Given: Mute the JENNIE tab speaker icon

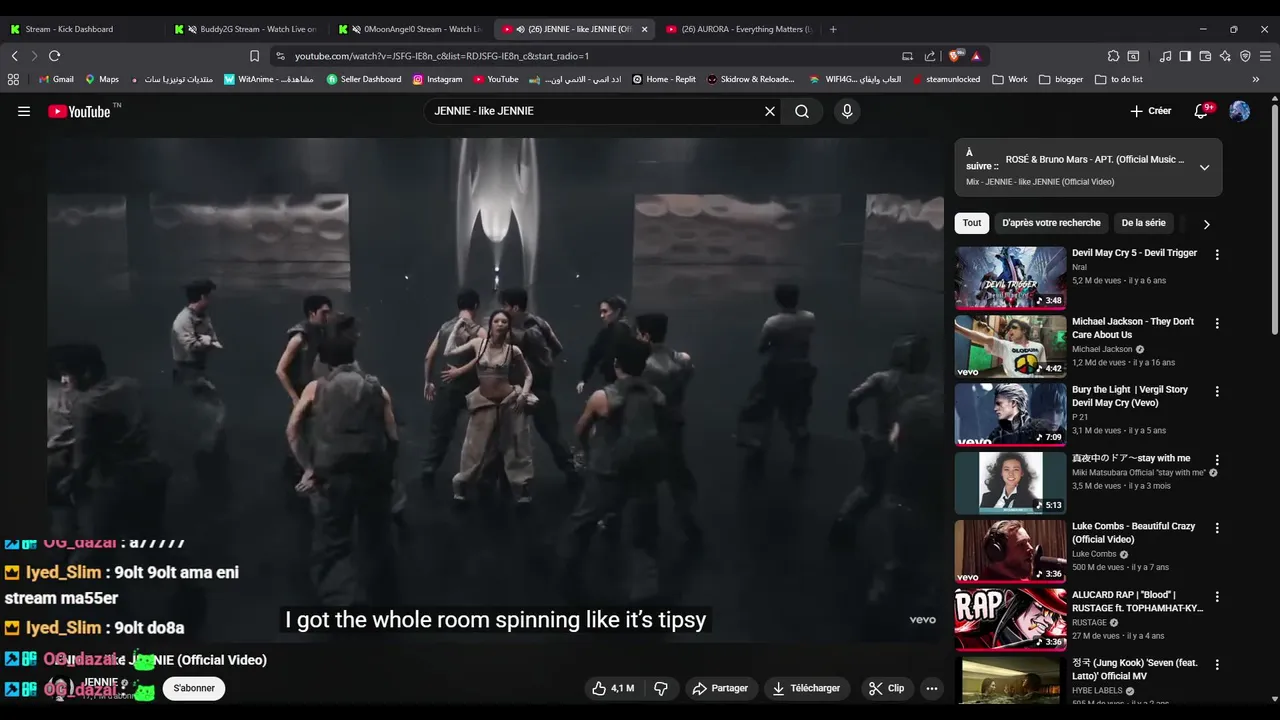Looking at the screenshot, I should tap(521, 29).
